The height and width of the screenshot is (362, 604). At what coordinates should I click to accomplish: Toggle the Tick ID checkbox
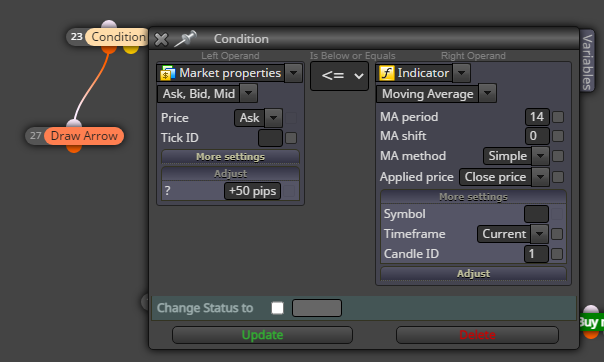point(291,138)
